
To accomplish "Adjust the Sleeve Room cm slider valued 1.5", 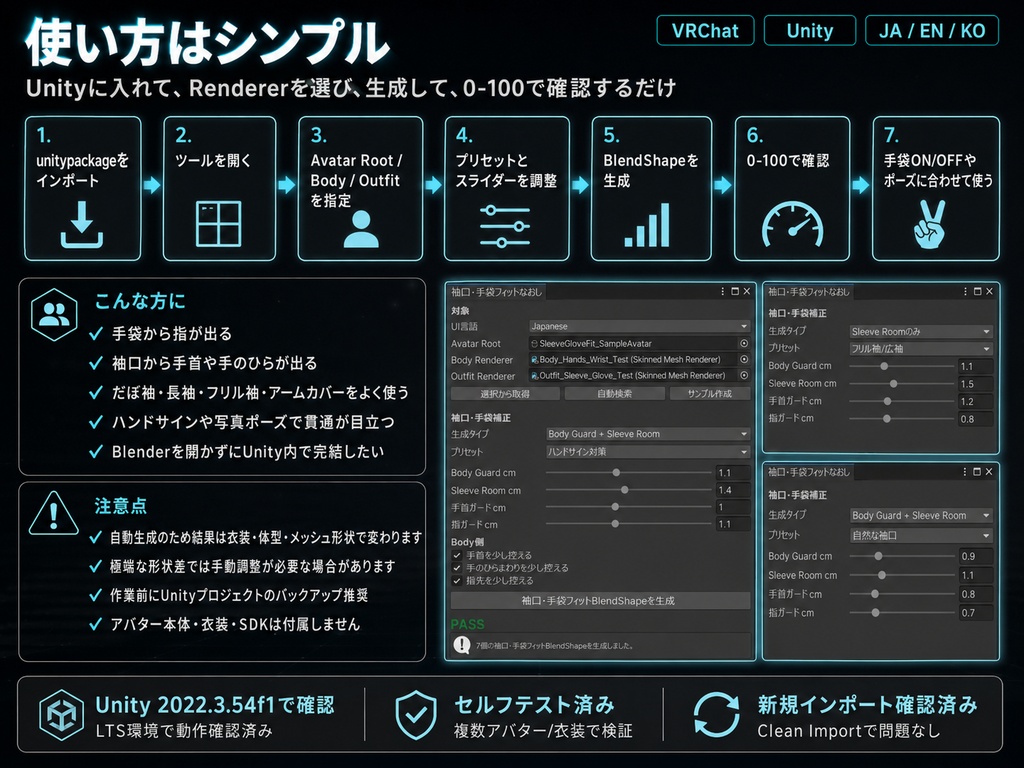I will tap(901, 384).
